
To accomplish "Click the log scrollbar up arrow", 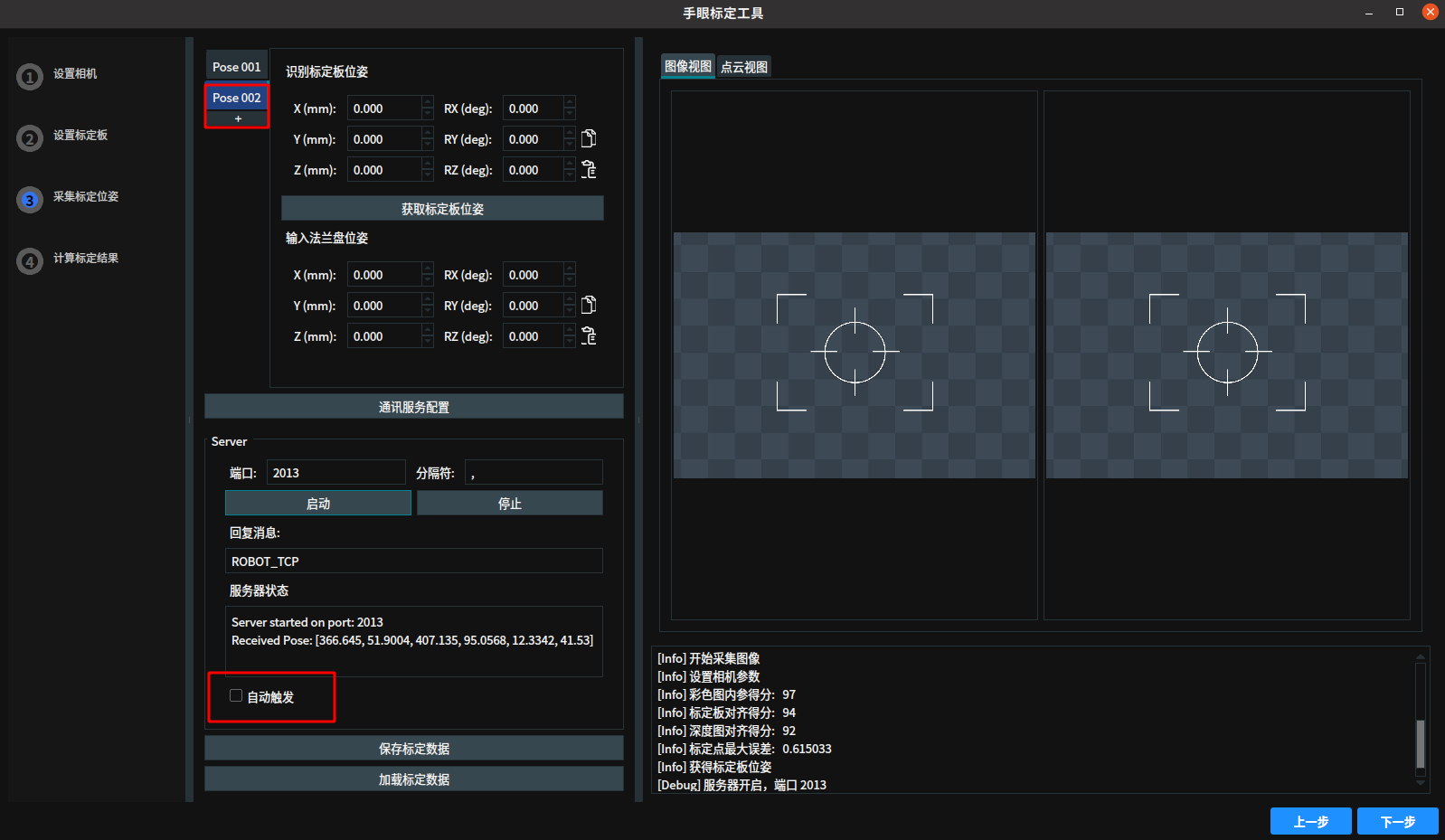I will pos(1421,656).
